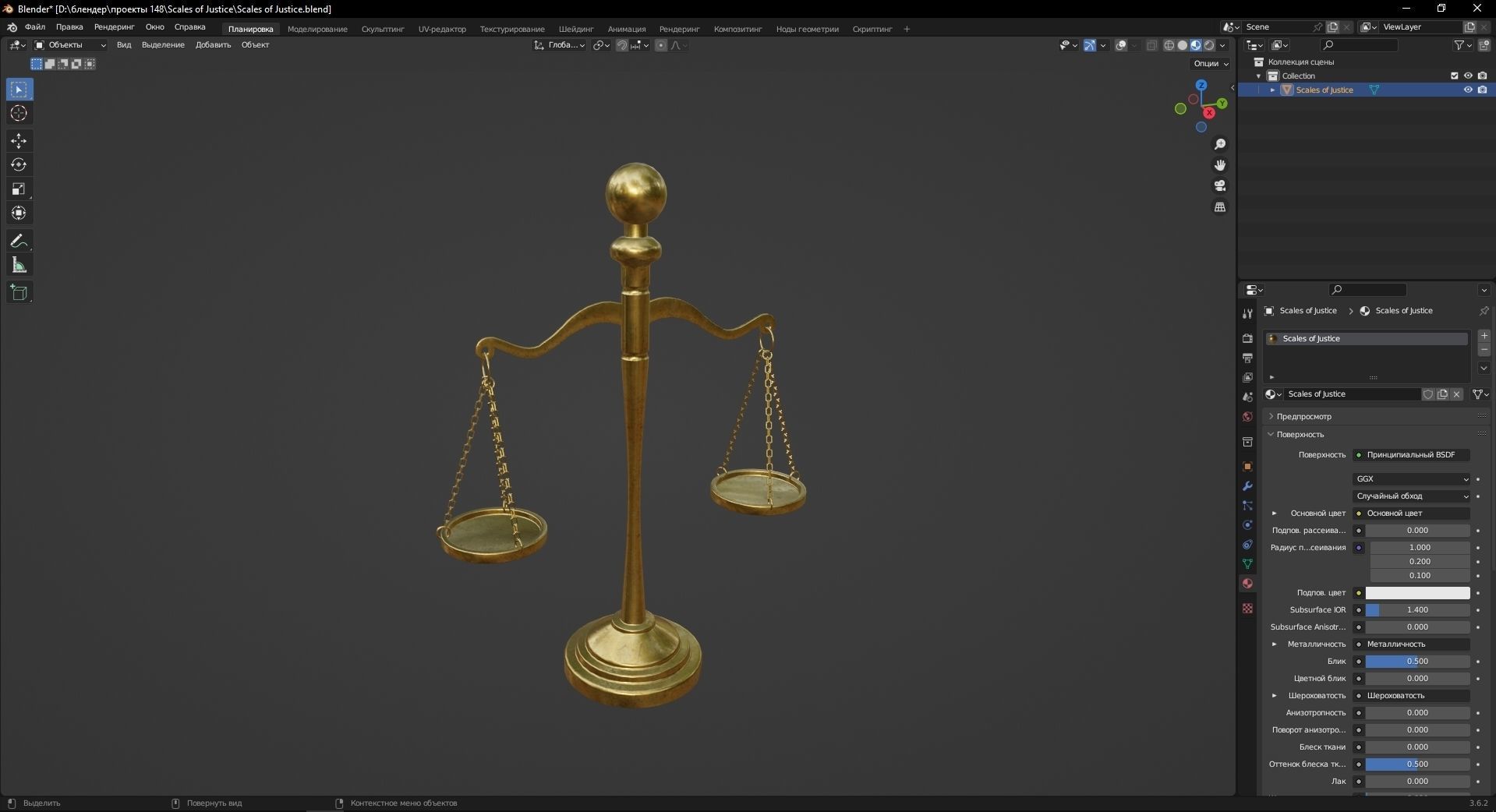Open the Добавить menu in viewport header
Screen dimensions: 1496x812
click(x=213, y=45)
